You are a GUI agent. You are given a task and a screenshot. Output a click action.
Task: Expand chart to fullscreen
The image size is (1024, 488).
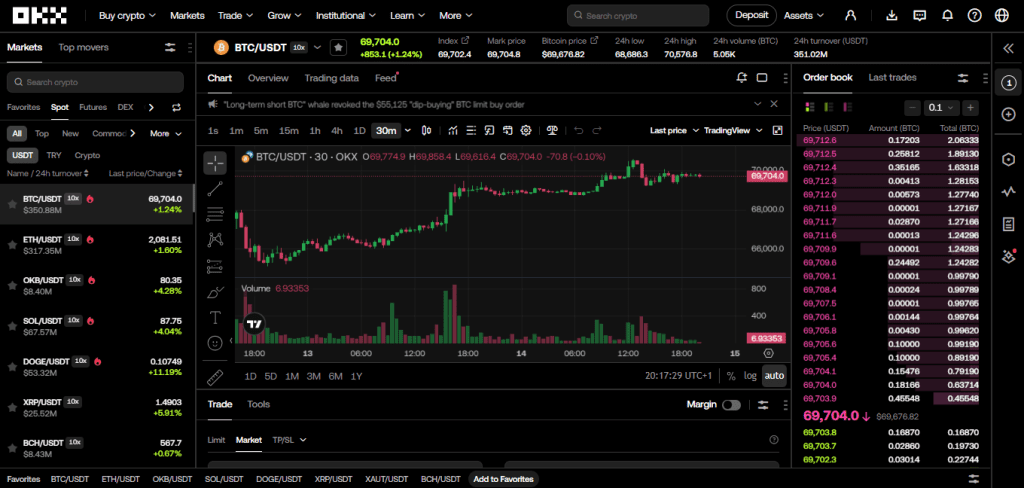(x=777, y=131)
